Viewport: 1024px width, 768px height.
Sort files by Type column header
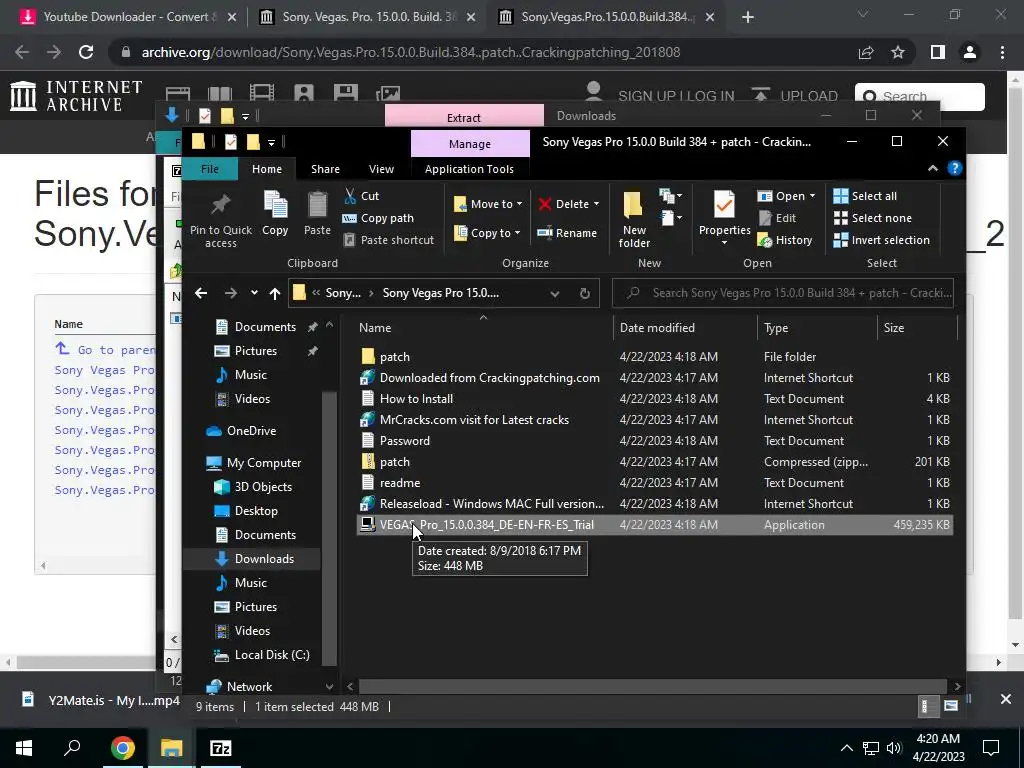(817, 328)
